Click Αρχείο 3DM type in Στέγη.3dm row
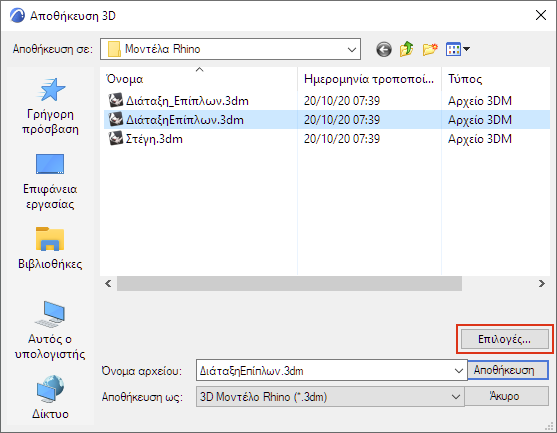The height and width of the screenshot is (433, 557). 480,139
